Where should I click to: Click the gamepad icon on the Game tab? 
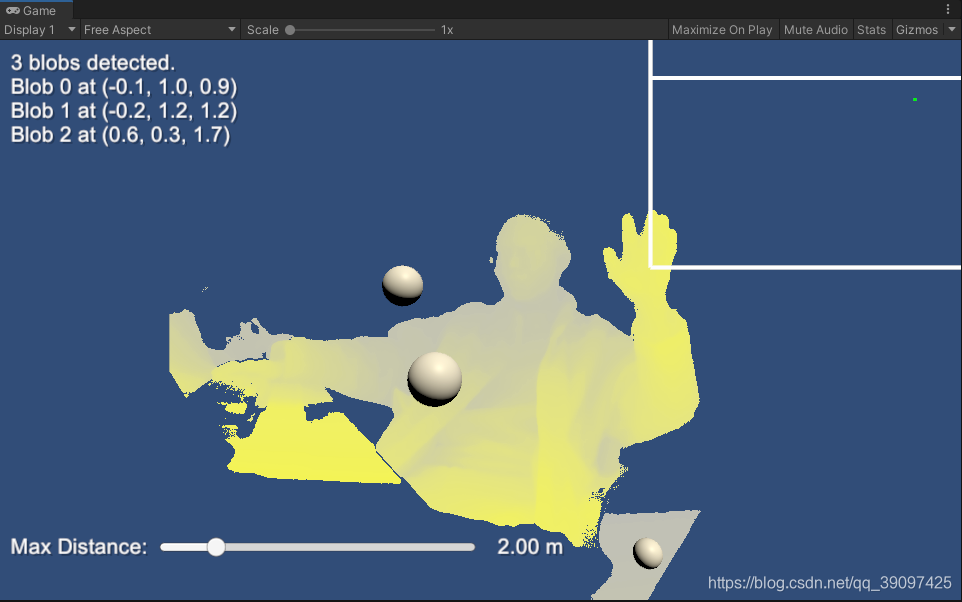[x=14, y=10]
